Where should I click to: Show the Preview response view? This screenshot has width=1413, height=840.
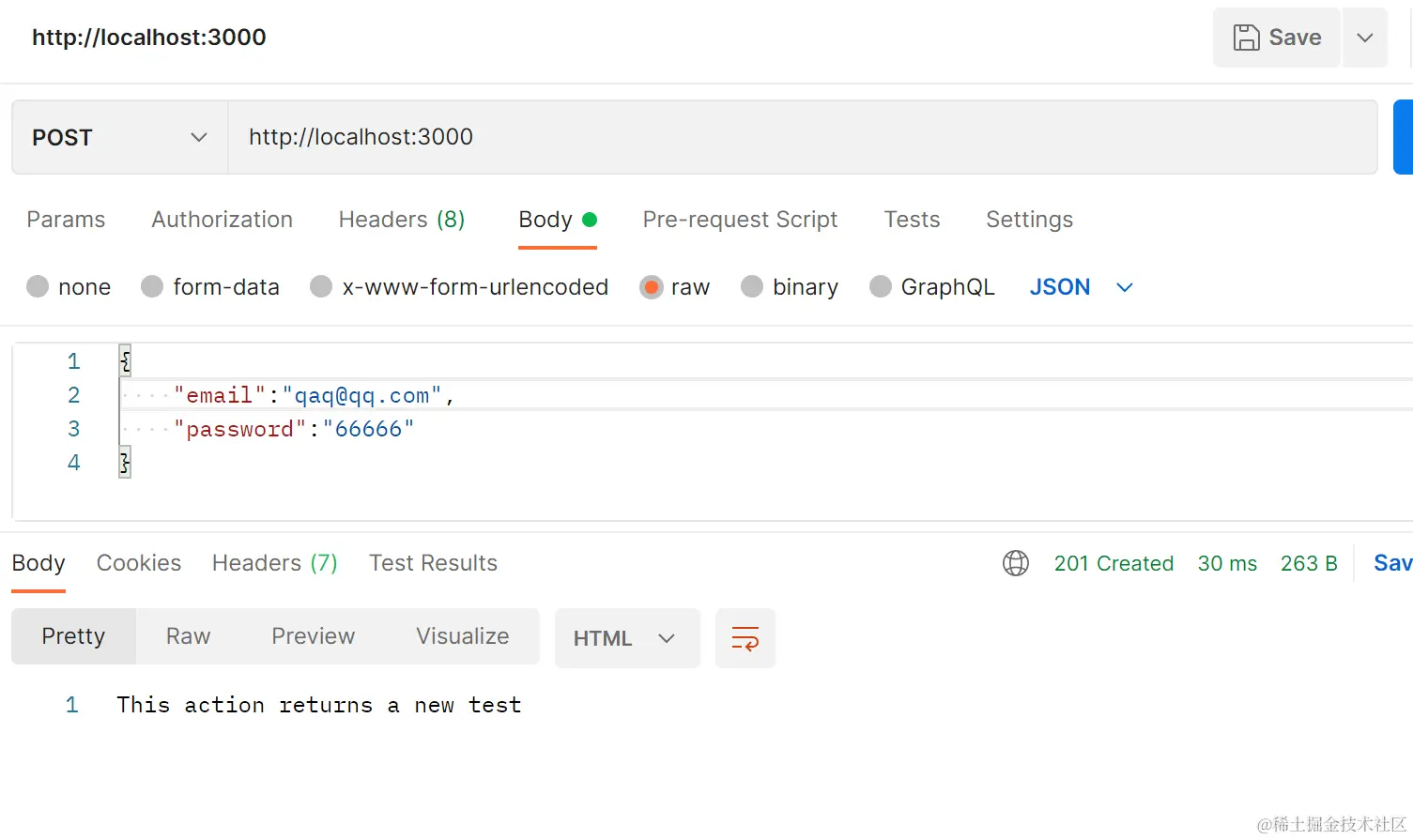tap(313, 636)
